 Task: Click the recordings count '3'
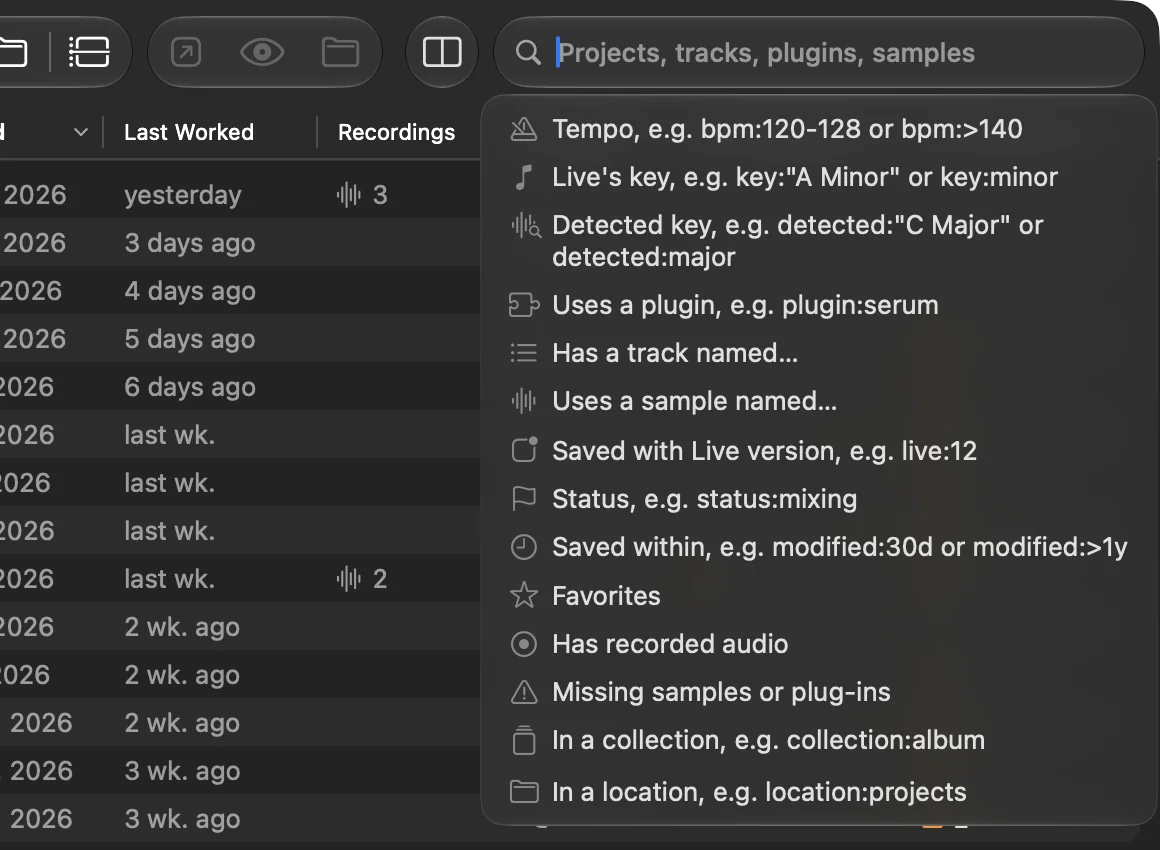click(380, 195)
